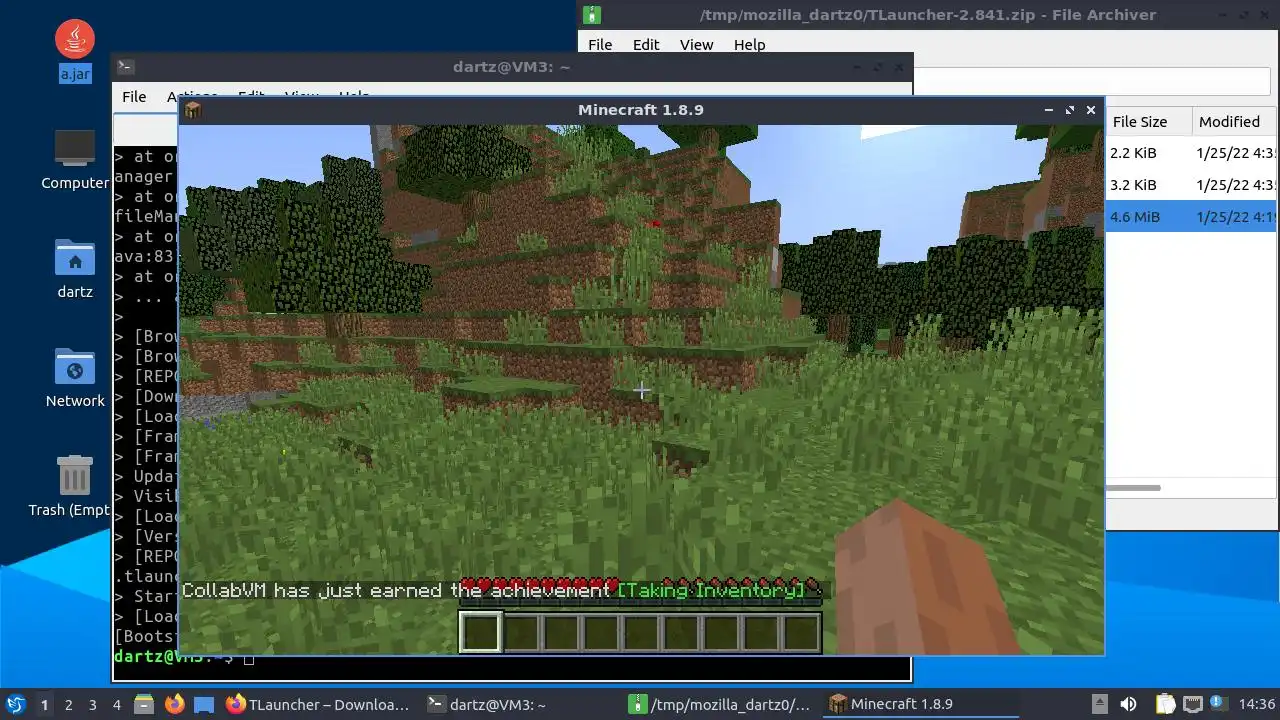Click the 14:36 clock in the taskbar
Image resolution: width=1280 pixels, height=720 pixels.
tap(1257, 704)
